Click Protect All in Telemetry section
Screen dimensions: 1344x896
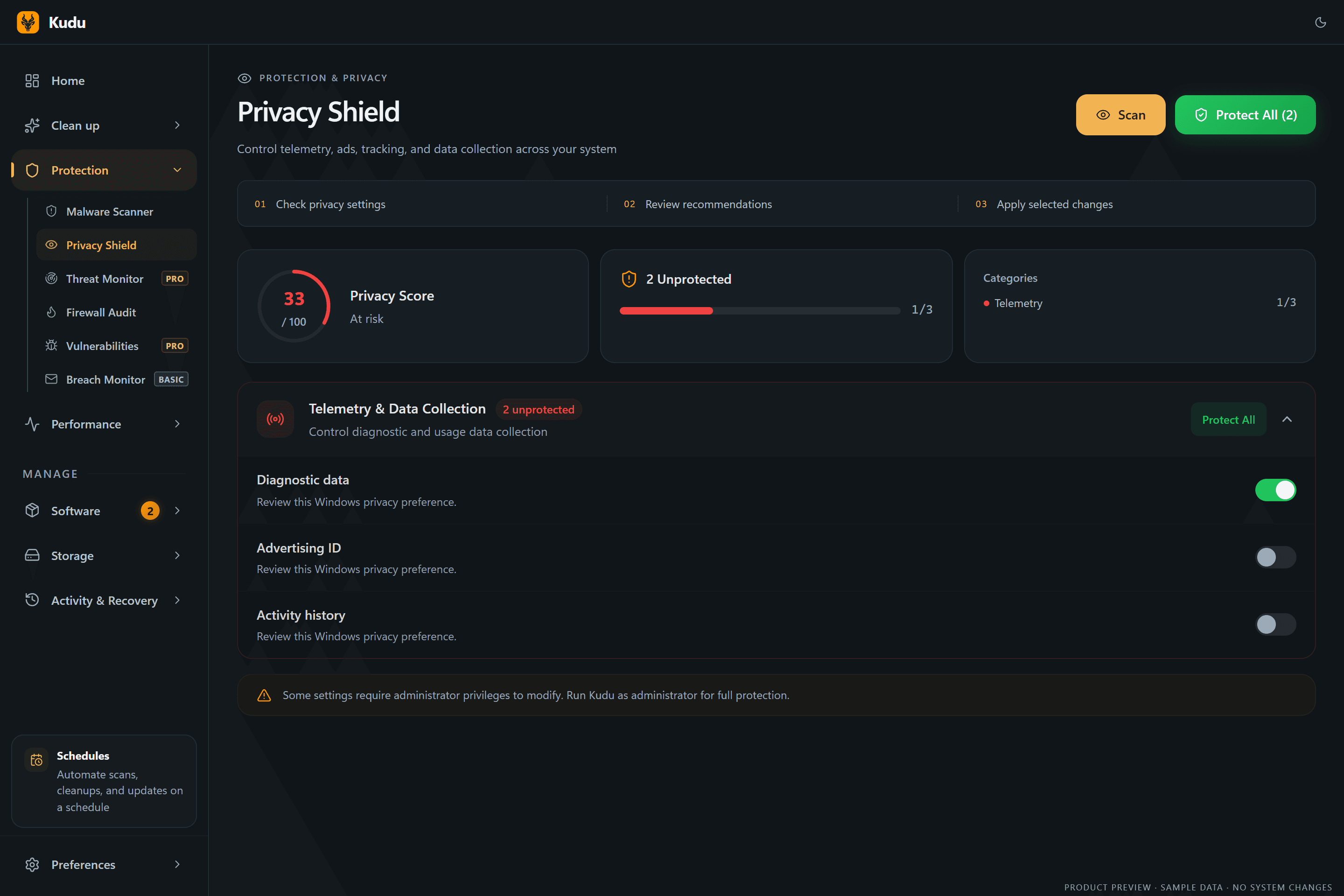[1228, 420]
